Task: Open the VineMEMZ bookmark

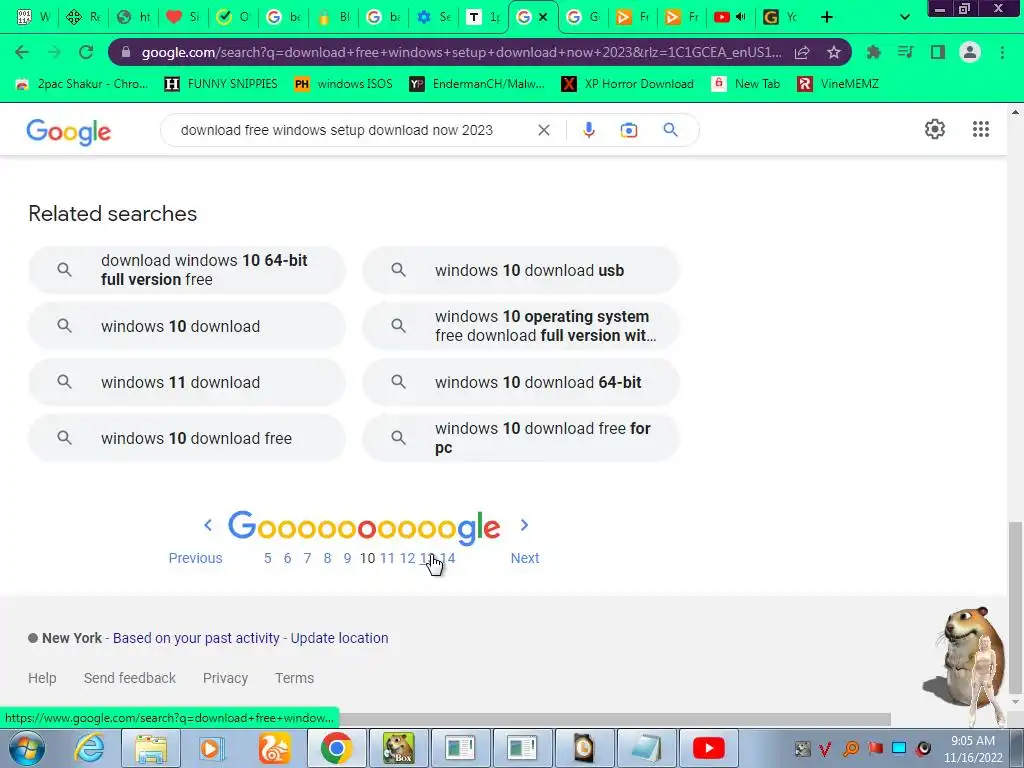Action: coord(838,84)
